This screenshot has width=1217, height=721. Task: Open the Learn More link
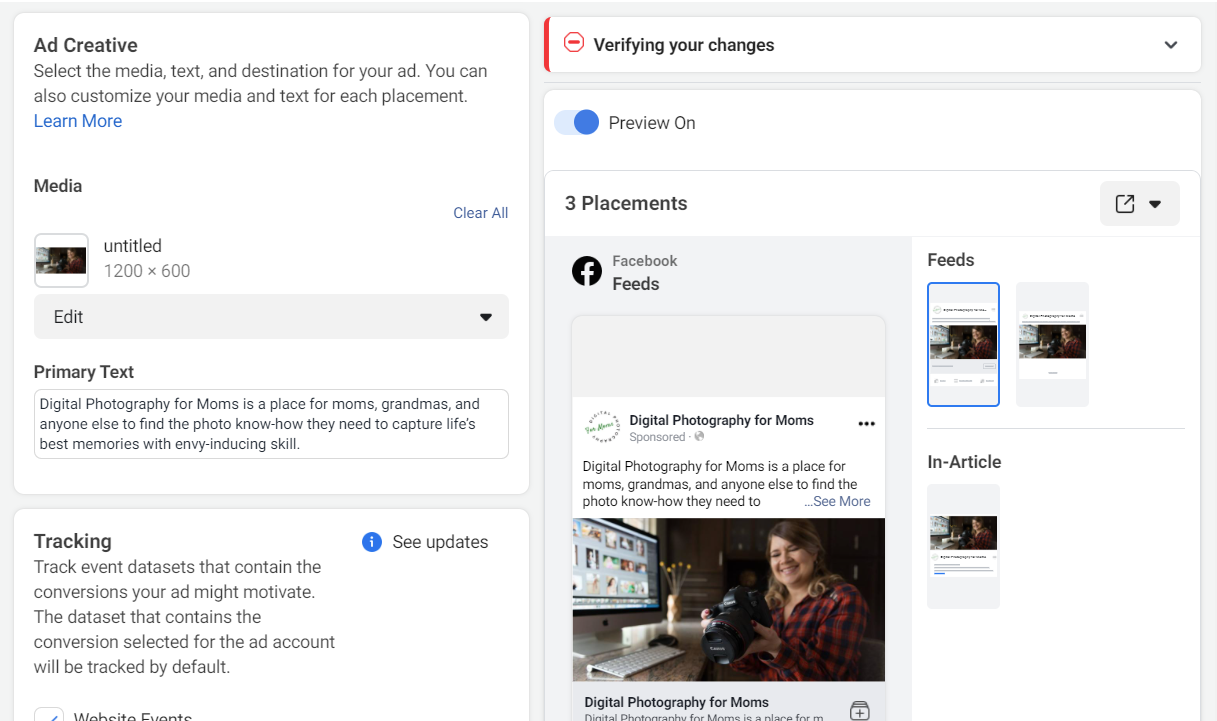tap(78, 121)
